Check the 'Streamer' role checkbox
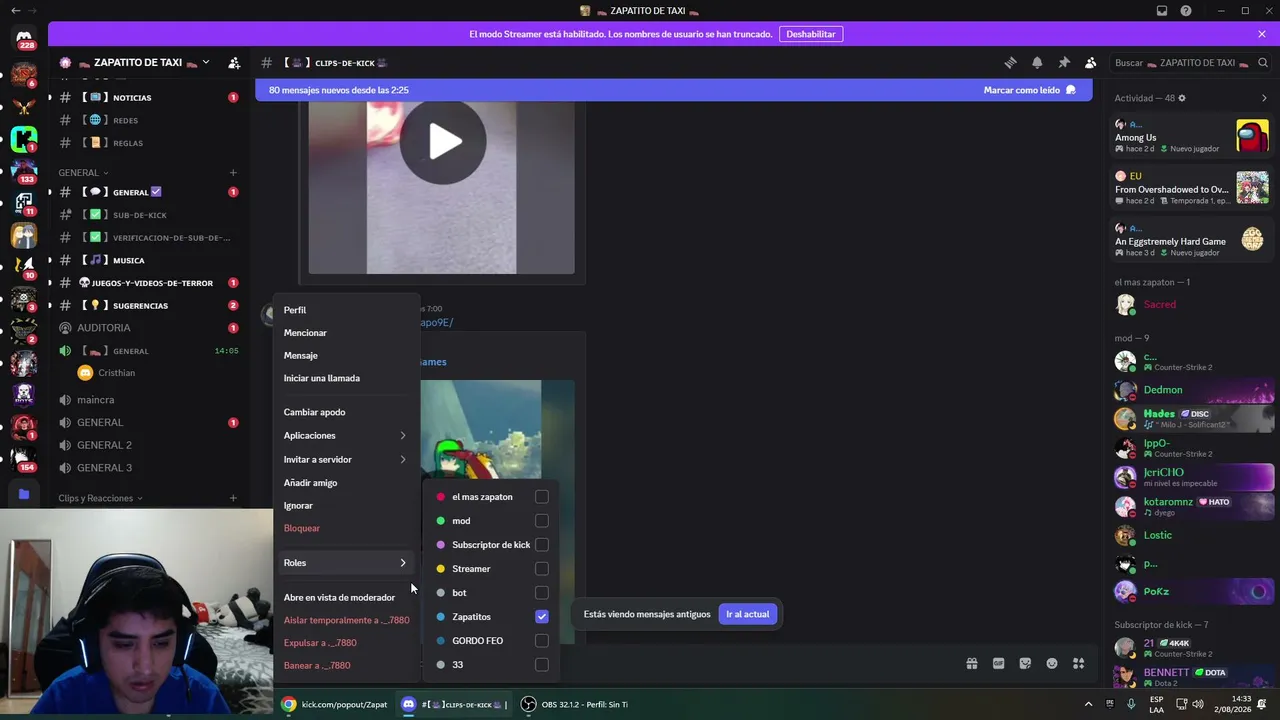Screen dimensions: 1280x720 [x=542, y=569]
